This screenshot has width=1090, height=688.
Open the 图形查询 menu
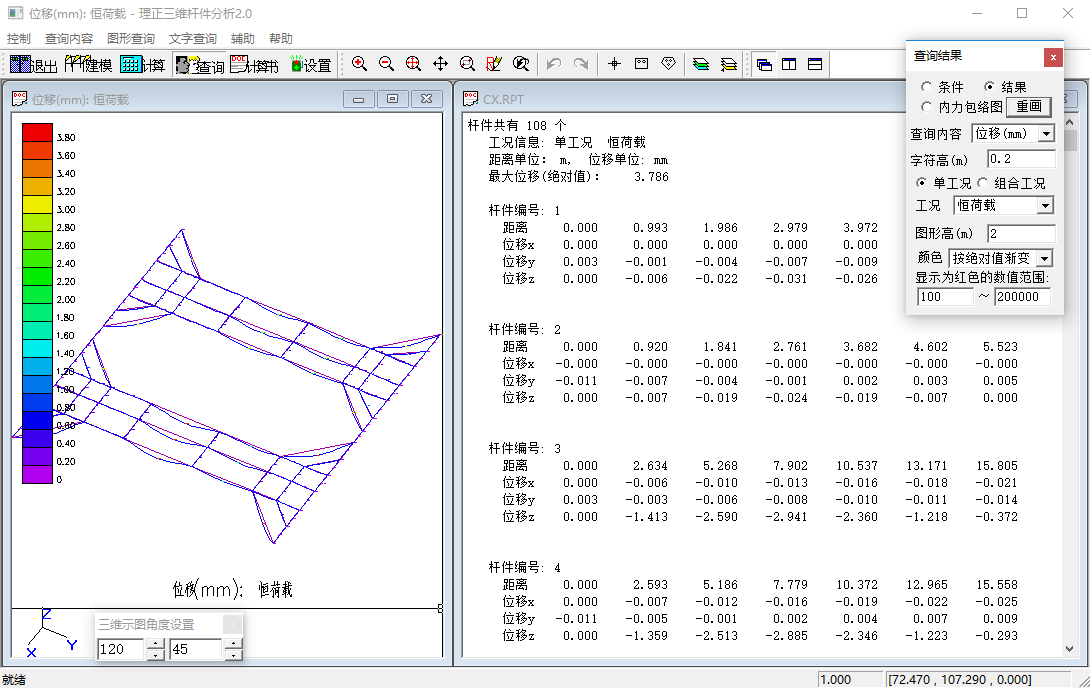click(131, 39)
